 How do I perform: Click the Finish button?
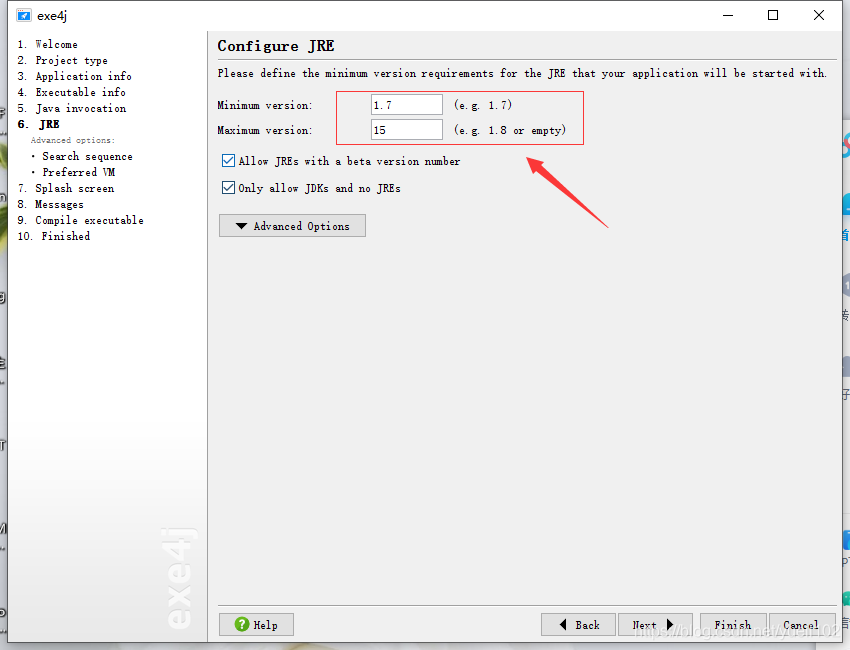[x=733, y=625]
